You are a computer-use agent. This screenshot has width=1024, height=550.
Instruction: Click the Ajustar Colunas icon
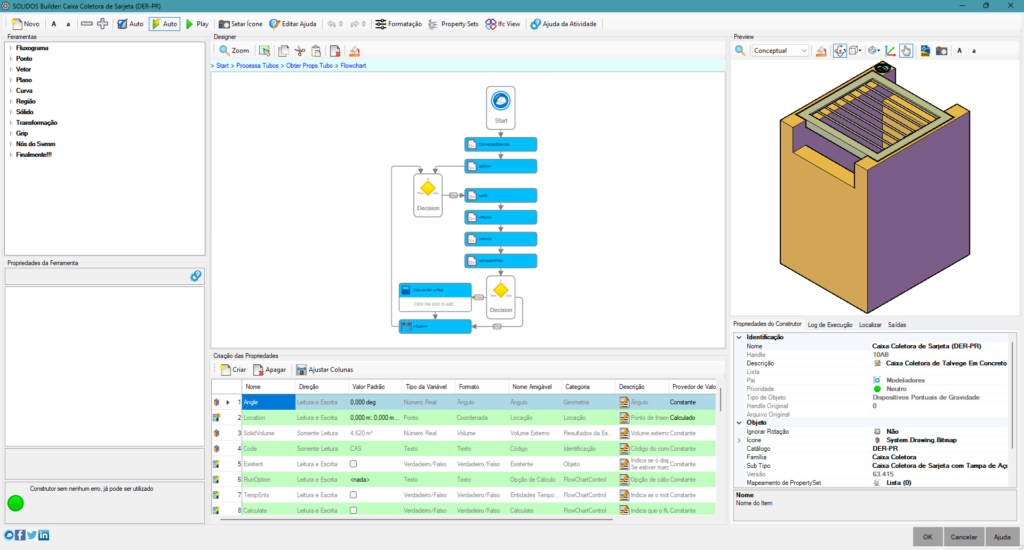301,369
